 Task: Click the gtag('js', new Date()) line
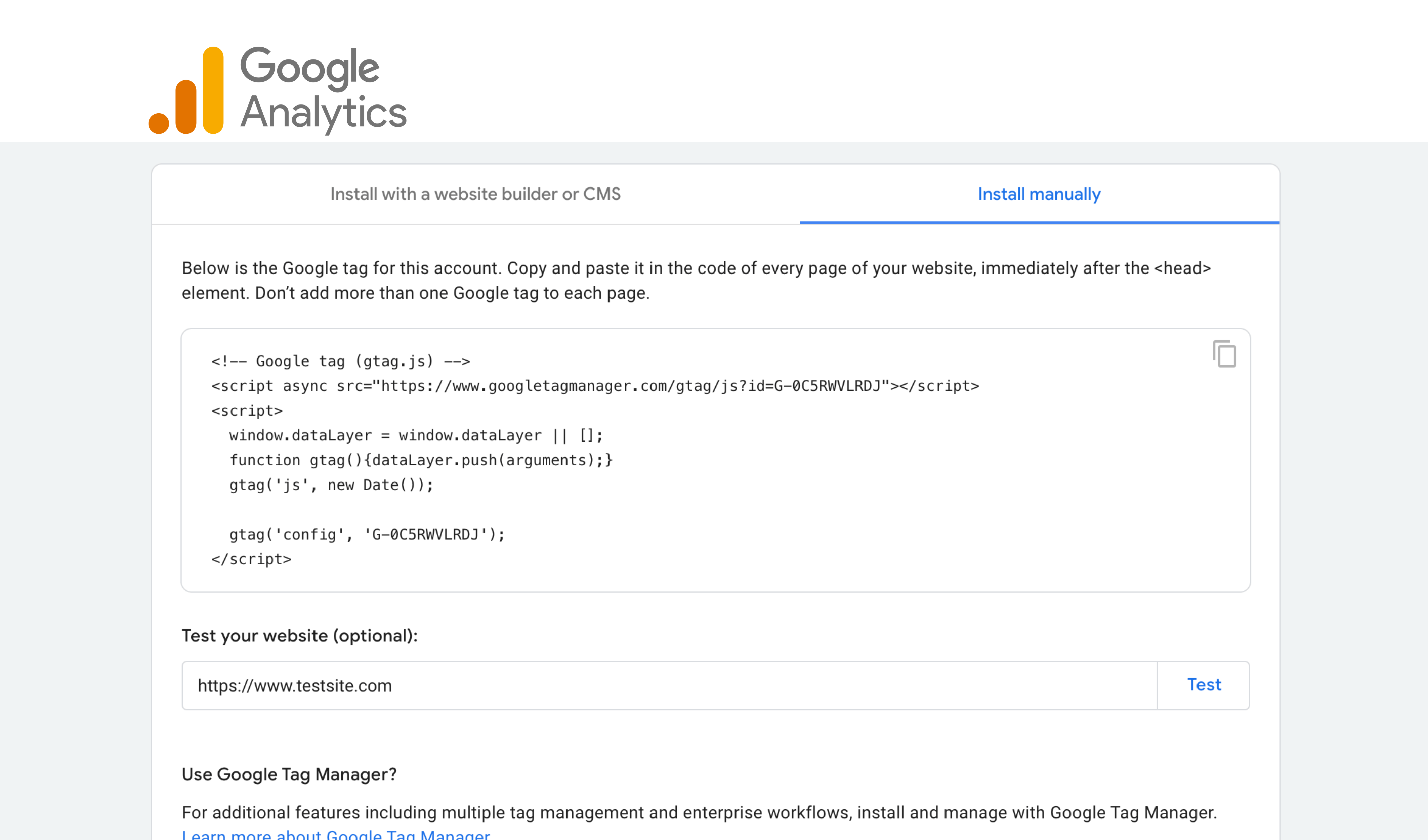331,485
